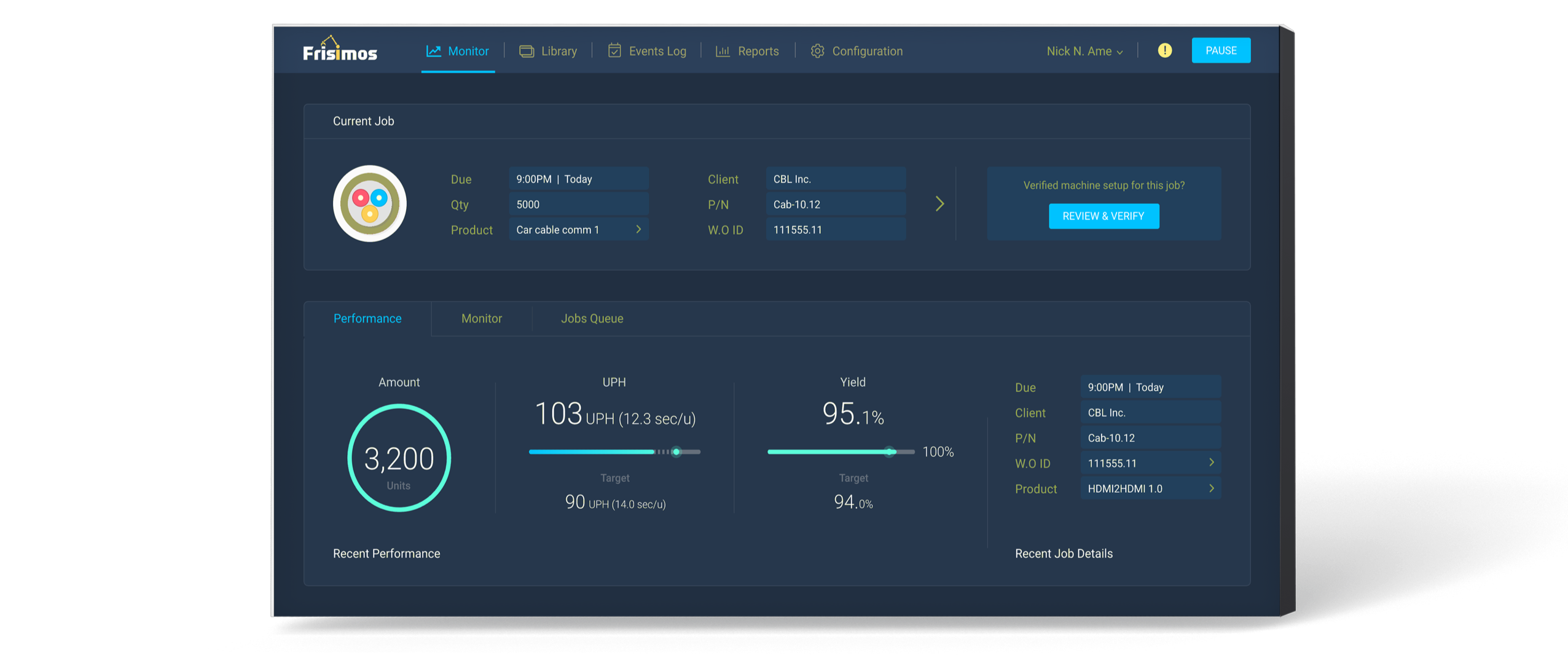Select the Performance tab
1568x658 pixels.
click(367, 318)
